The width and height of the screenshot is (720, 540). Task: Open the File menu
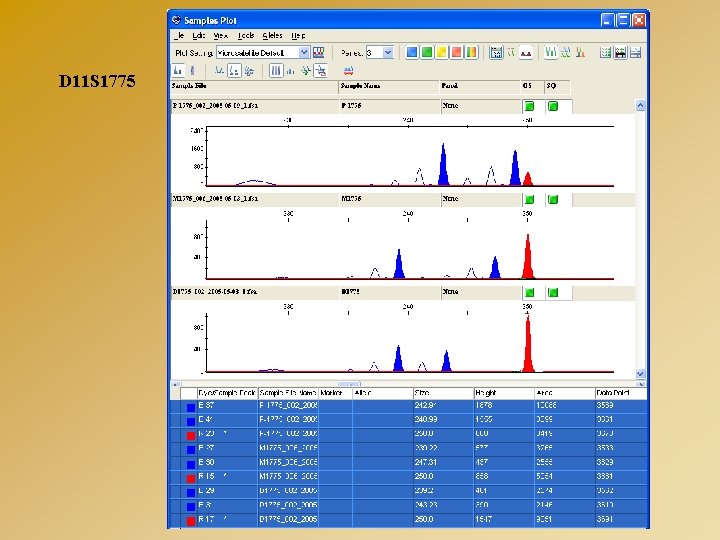point(179,35)
